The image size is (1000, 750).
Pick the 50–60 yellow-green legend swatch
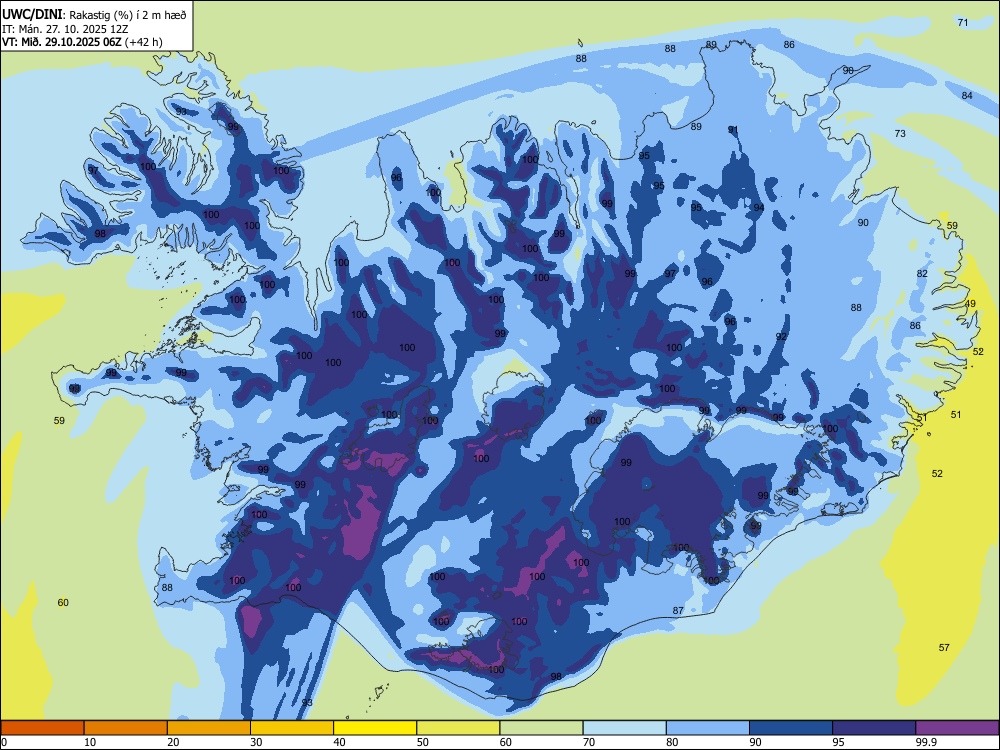pyautogui.click(x=458, y=728)
